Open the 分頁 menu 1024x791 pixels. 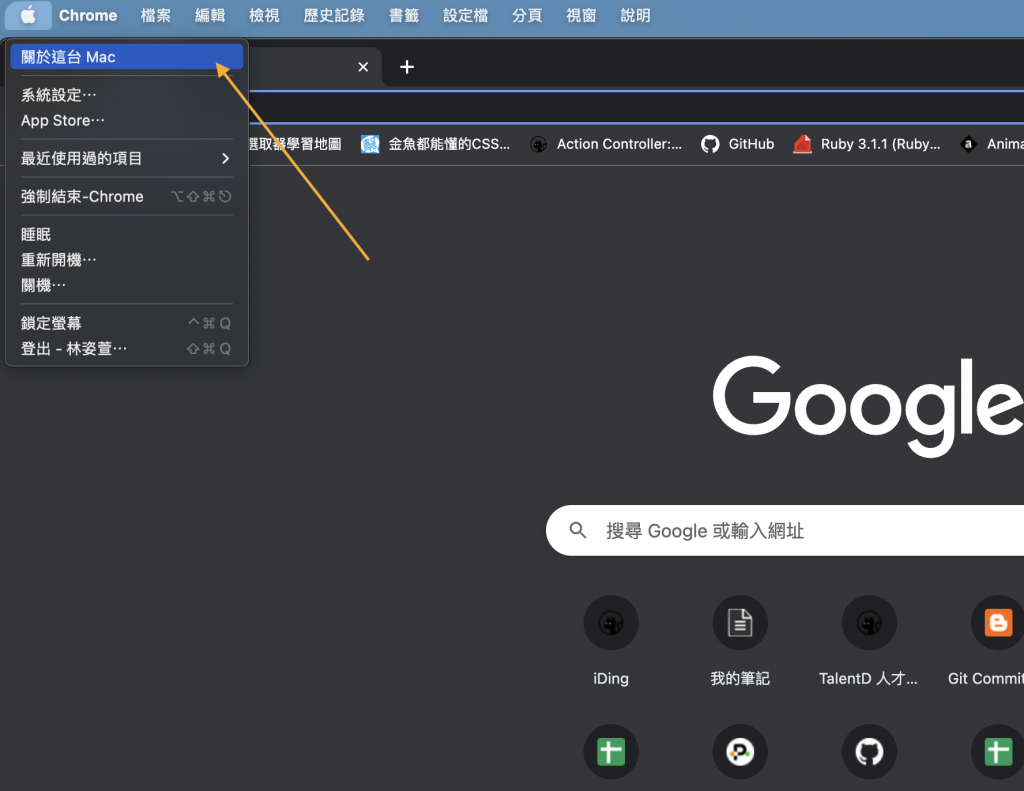click(526, 15)
